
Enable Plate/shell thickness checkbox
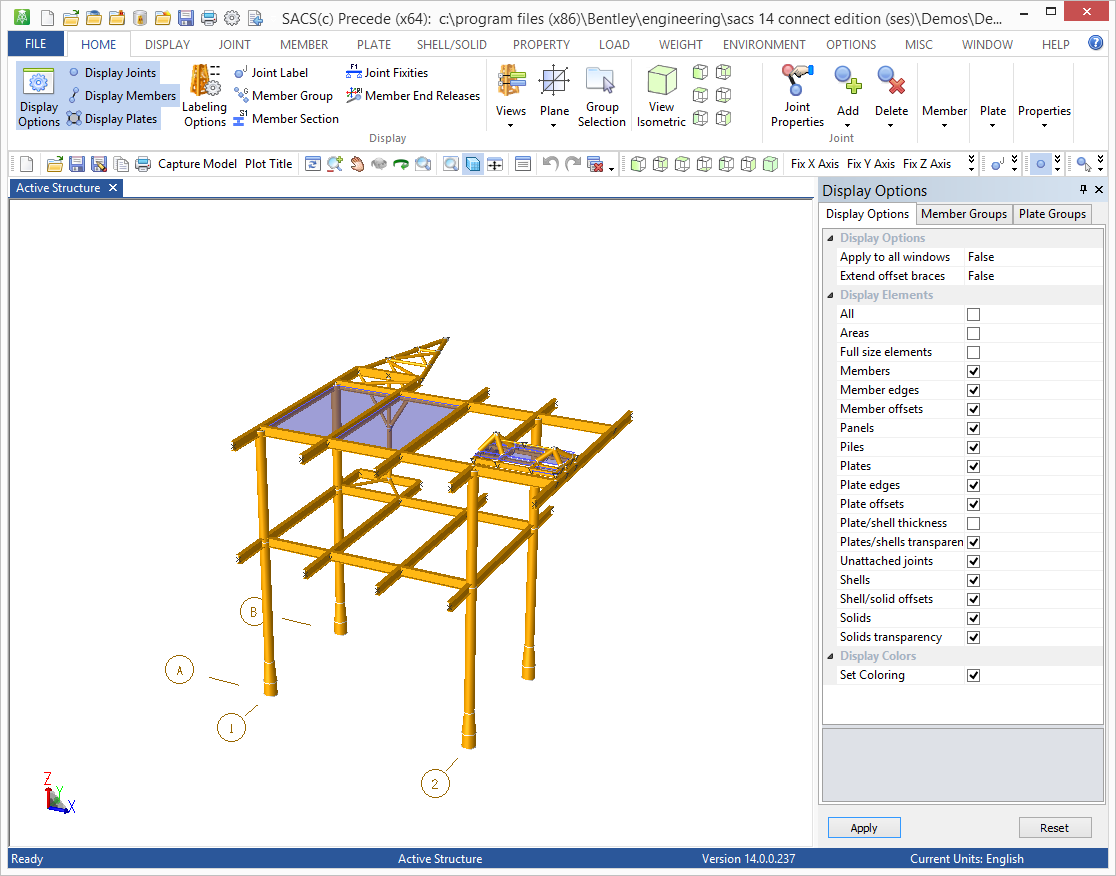point(973,523)
